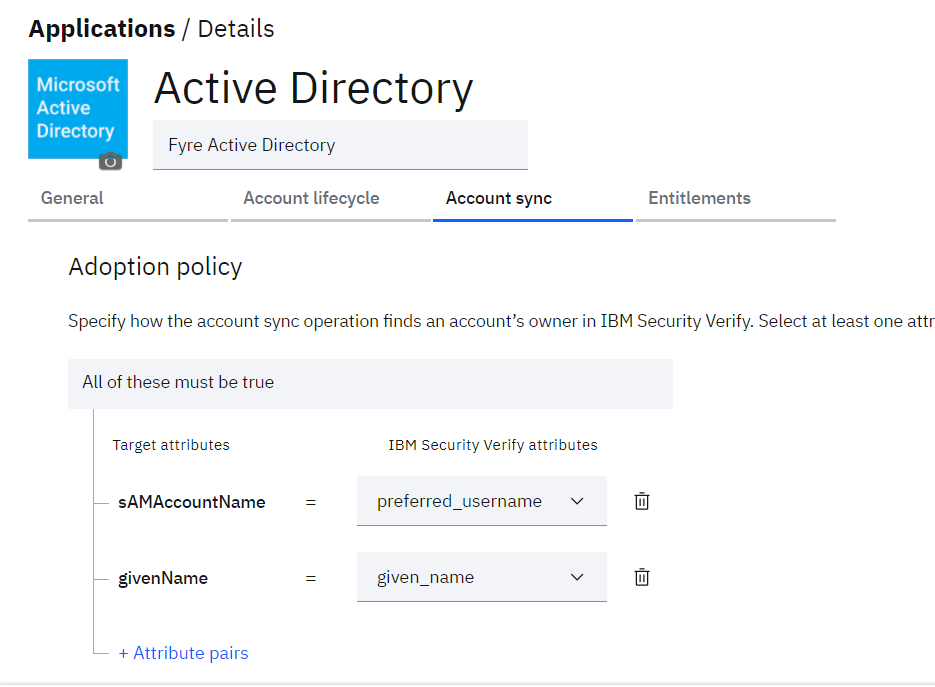The height and width of the screenshot is (687, 935).
Task: Click the 'IBM Security Verify attributes' column label
Action: coord(493,445)
